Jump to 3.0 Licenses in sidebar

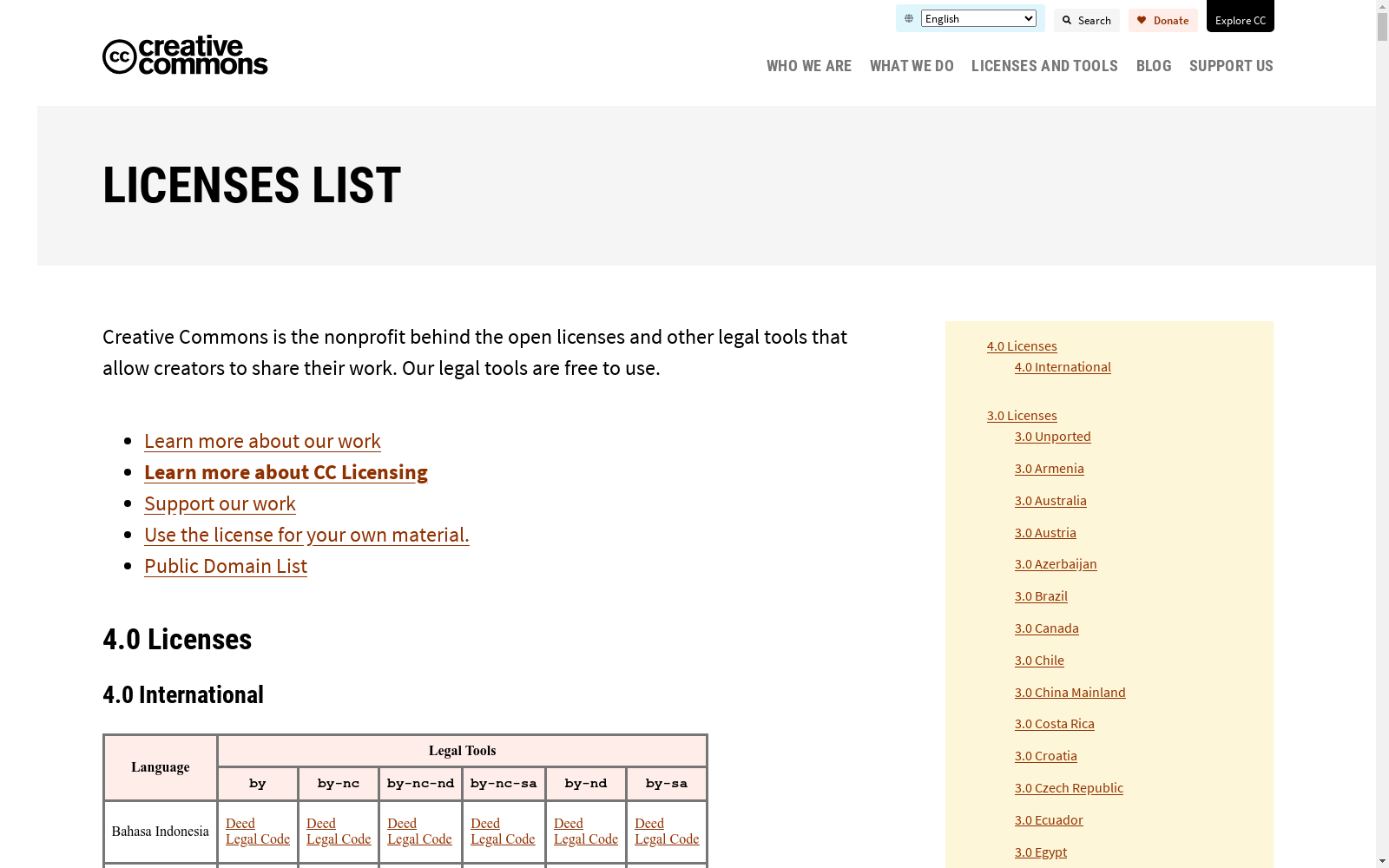tap(1022, 415)
